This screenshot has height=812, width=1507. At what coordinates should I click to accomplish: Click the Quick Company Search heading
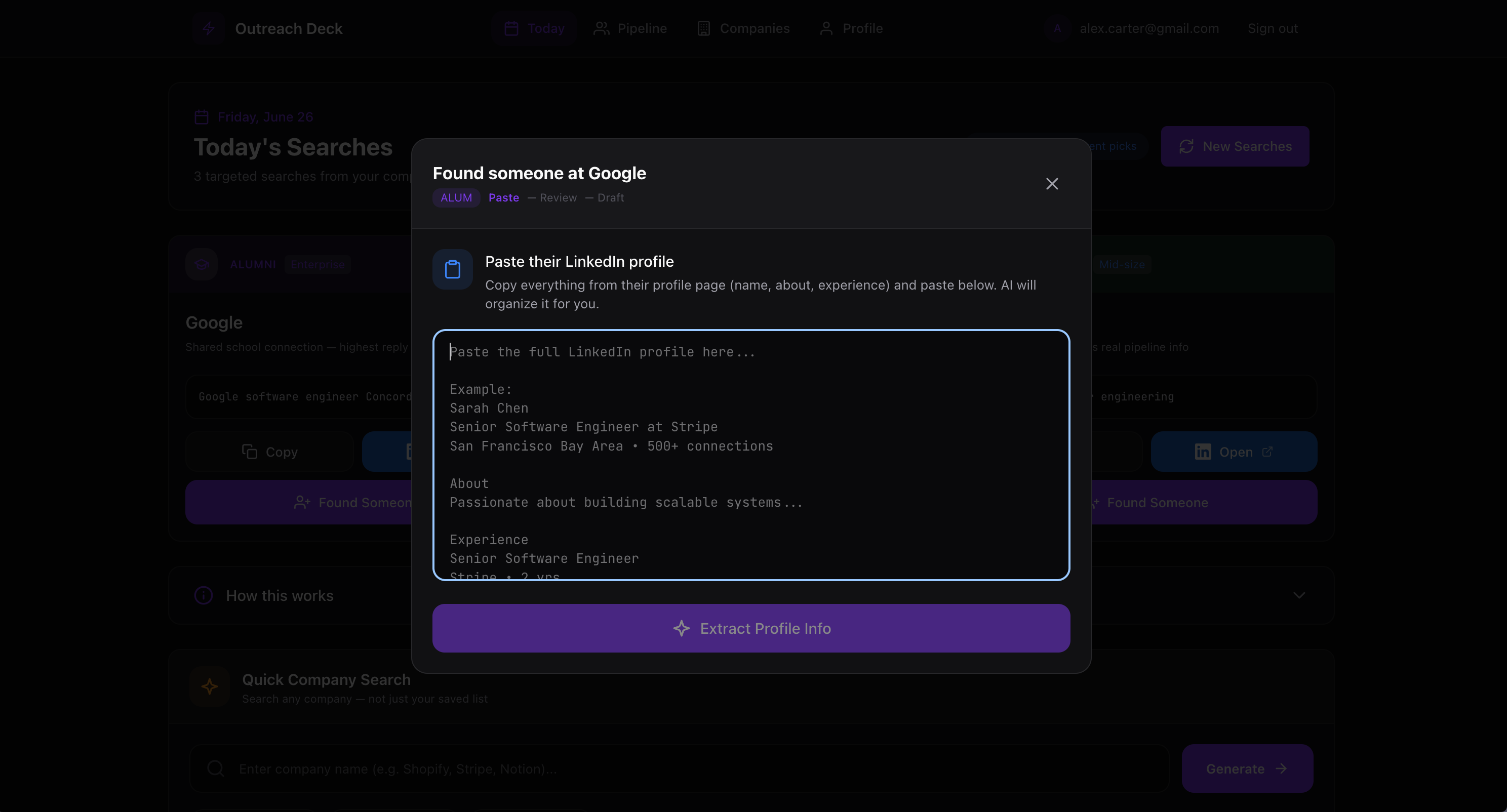click(x=327, y=679)
